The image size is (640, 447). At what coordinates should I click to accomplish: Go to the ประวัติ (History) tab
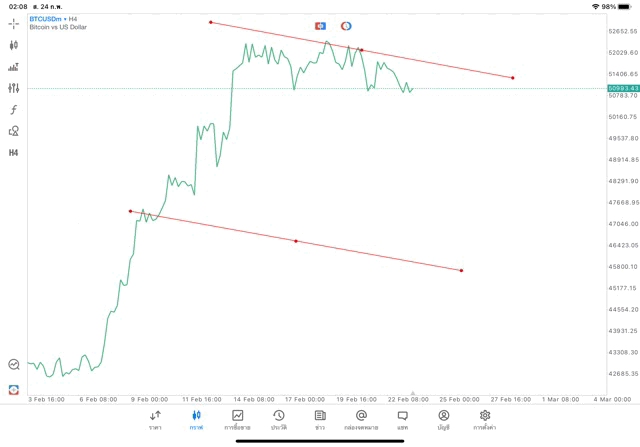278,419
